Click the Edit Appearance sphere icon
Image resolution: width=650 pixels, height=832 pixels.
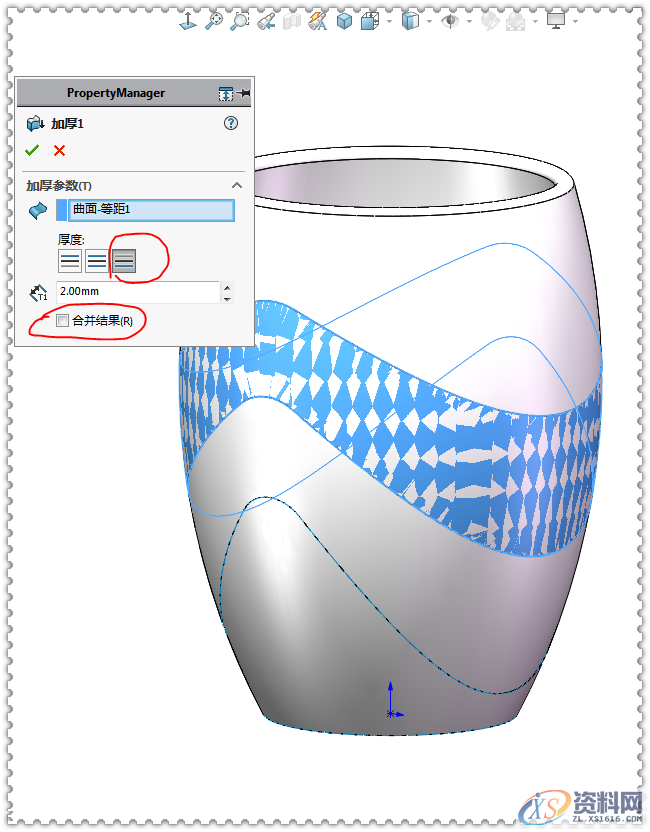click(490, 21)
